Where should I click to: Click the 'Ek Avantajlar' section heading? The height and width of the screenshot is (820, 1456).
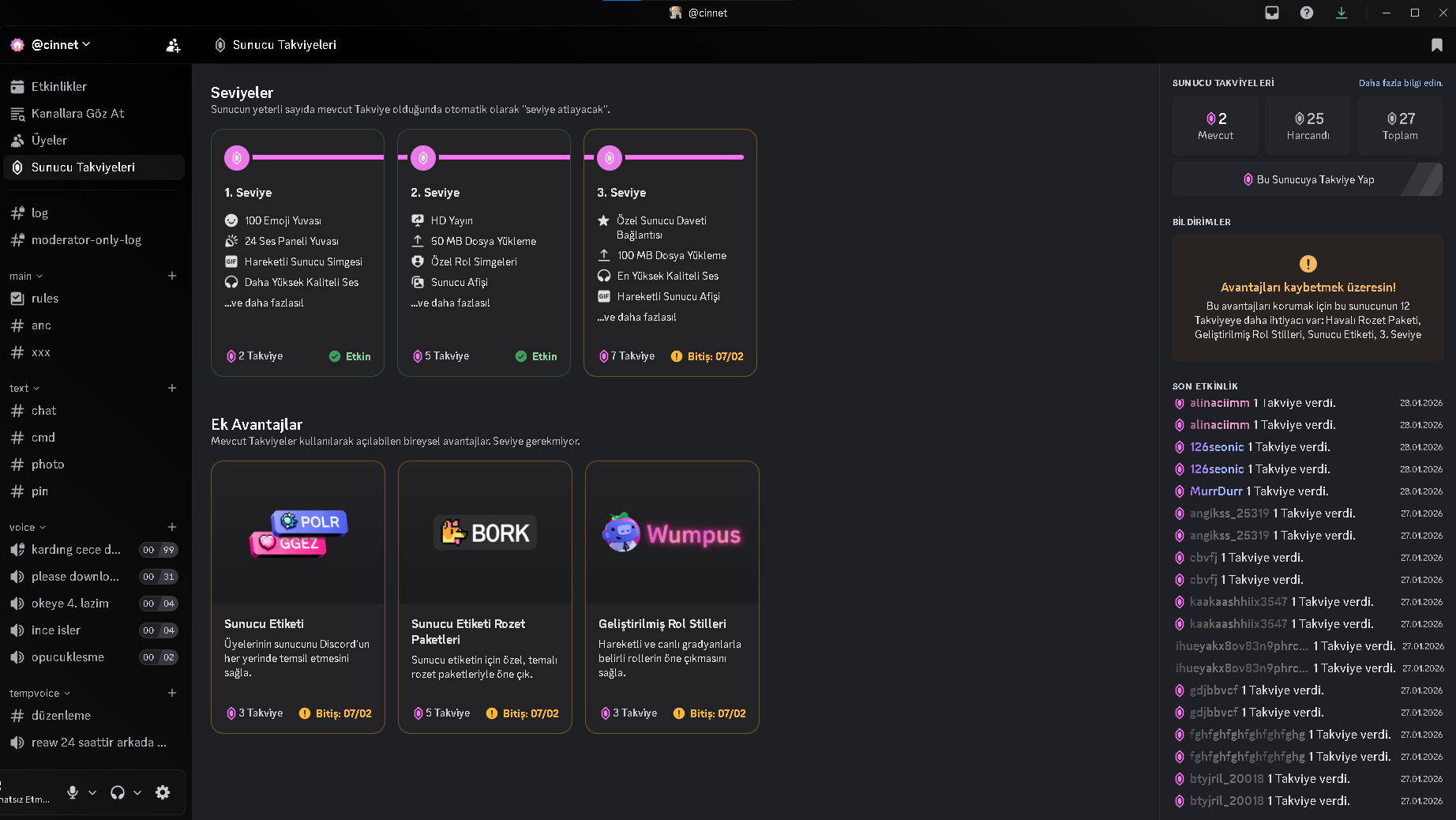coord(257,424)
